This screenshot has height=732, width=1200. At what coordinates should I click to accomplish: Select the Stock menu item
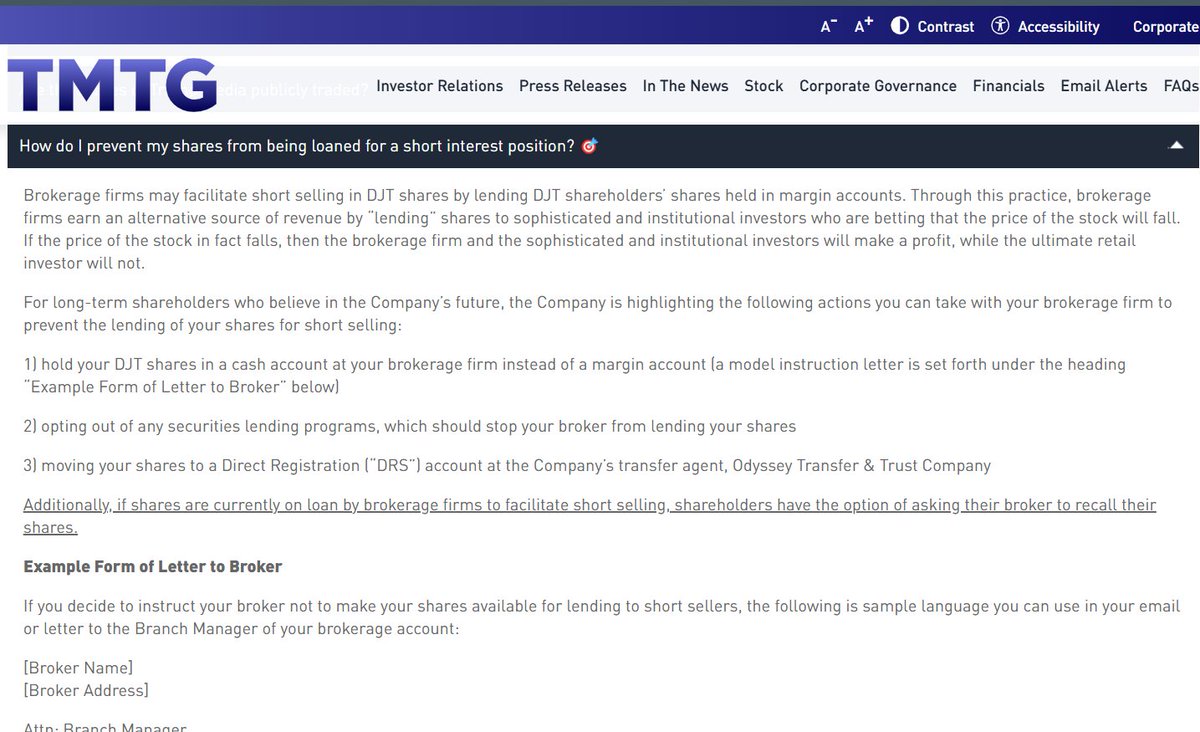tap(764, 86)
